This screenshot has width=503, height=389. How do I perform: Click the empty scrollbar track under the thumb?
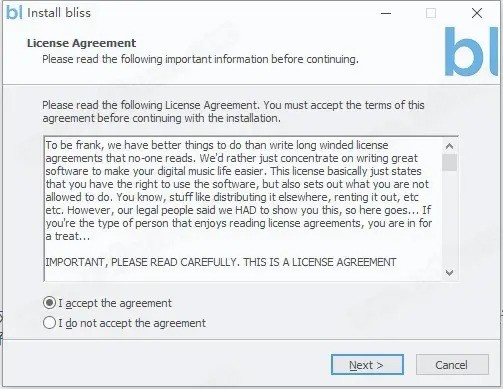tap(449, 218)
